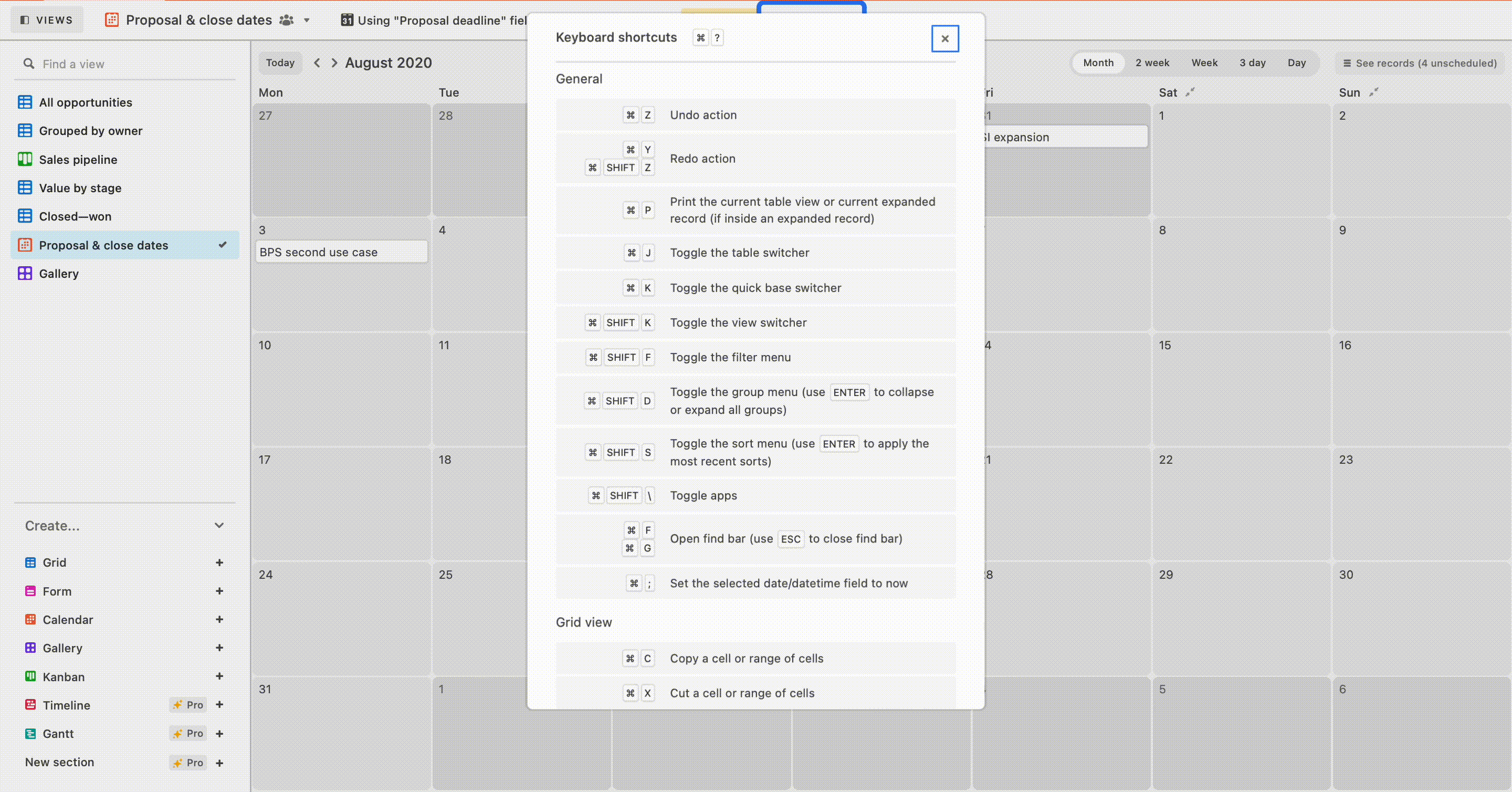The height and width of the screenshot is (792, 1512).
Task: Go to the previous month
Action: coord(317,63)
